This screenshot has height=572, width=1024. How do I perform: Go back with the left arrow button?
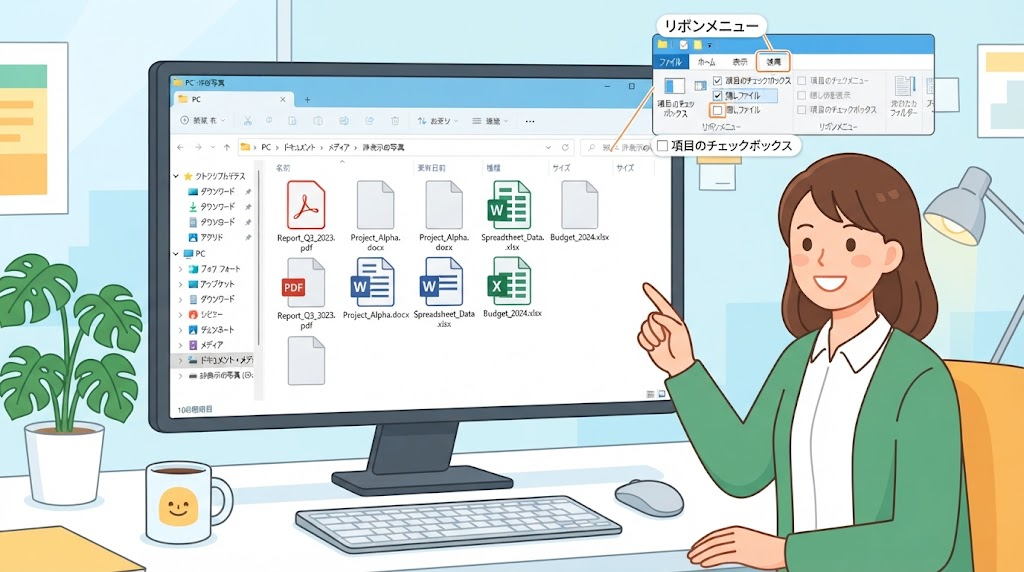click(181, 148)
